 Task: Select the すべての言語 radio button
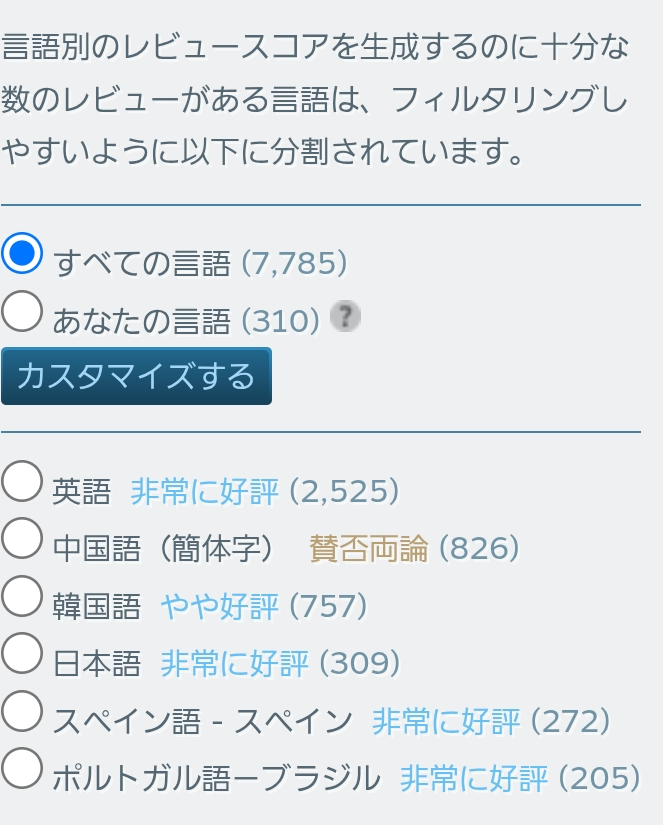click(x=22, y=253)
